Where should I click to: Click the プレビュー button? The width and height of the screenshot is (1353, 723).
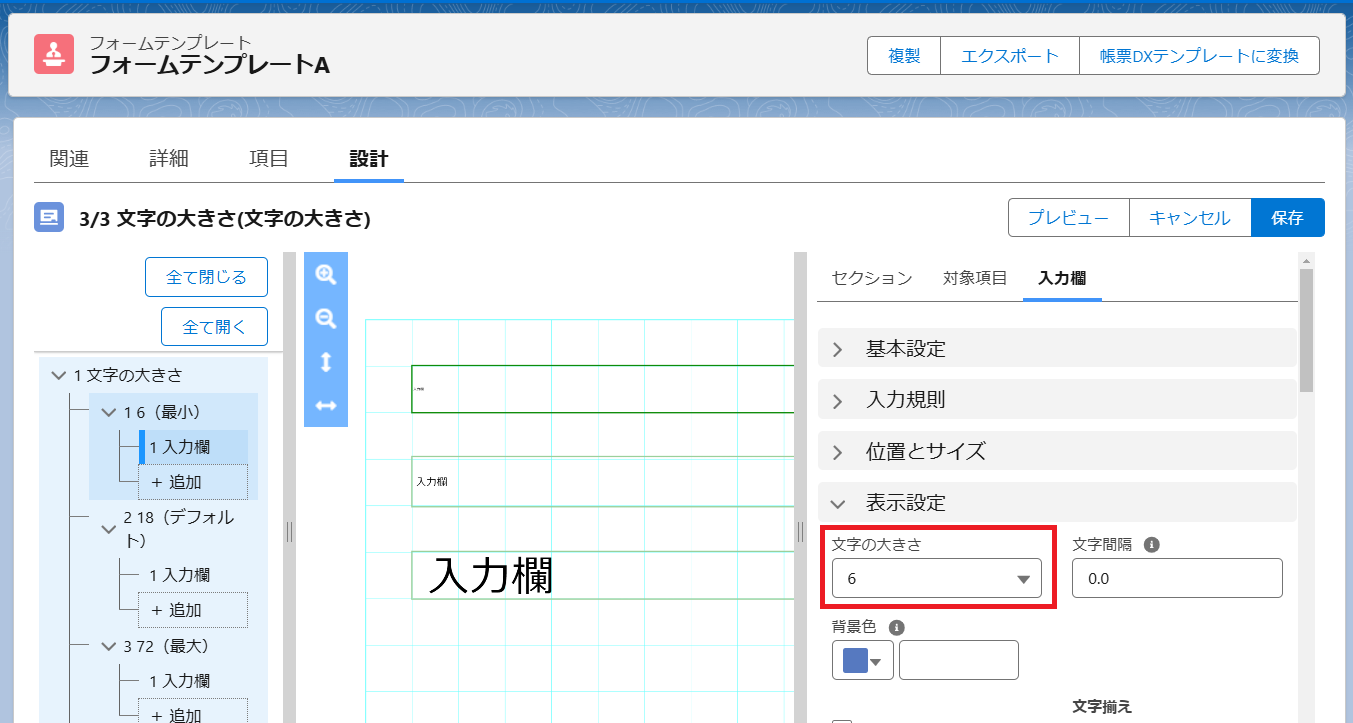pos(1068,218)
